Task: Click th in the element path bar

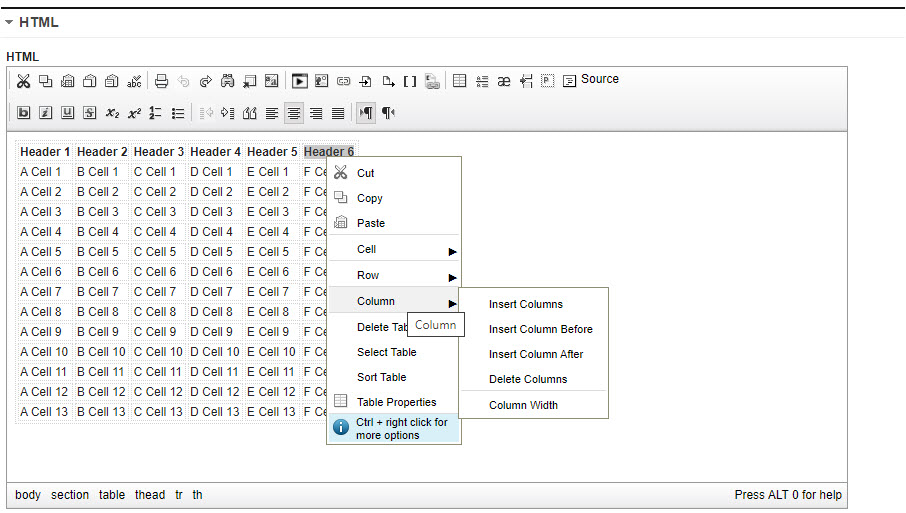Action: [198, 495]
